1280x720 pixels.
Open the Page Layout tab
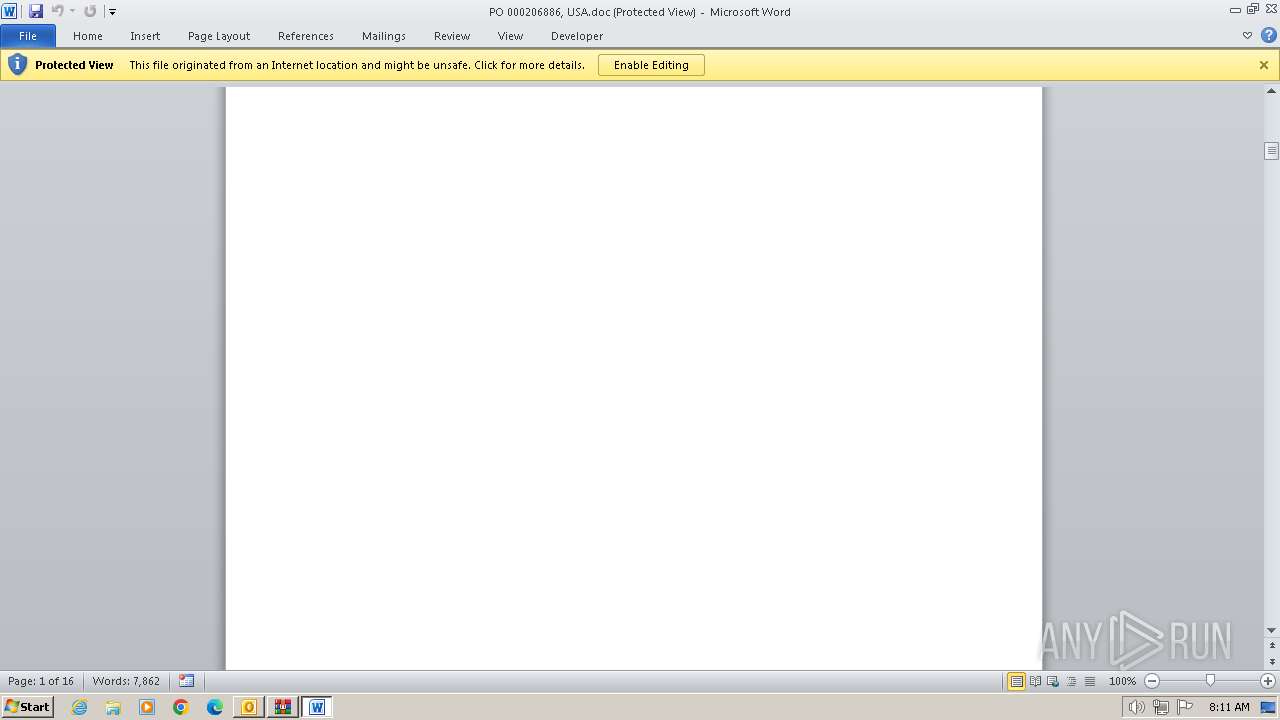219,36
